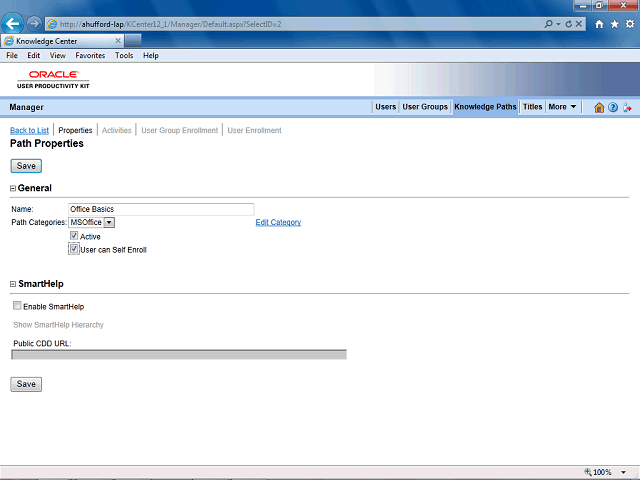Screen dimensions: 640x480
Task: Click the Edit Category link
Action: (278, 222)
